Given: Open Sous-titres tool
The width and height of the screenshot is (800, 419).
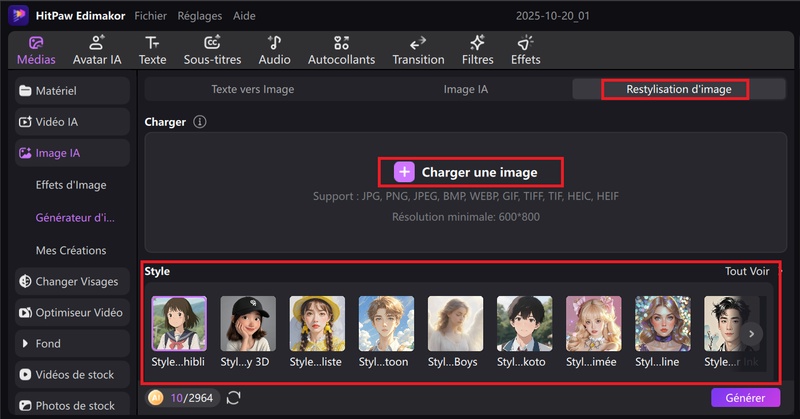Looking at the screenshot, I should (212, 51).
